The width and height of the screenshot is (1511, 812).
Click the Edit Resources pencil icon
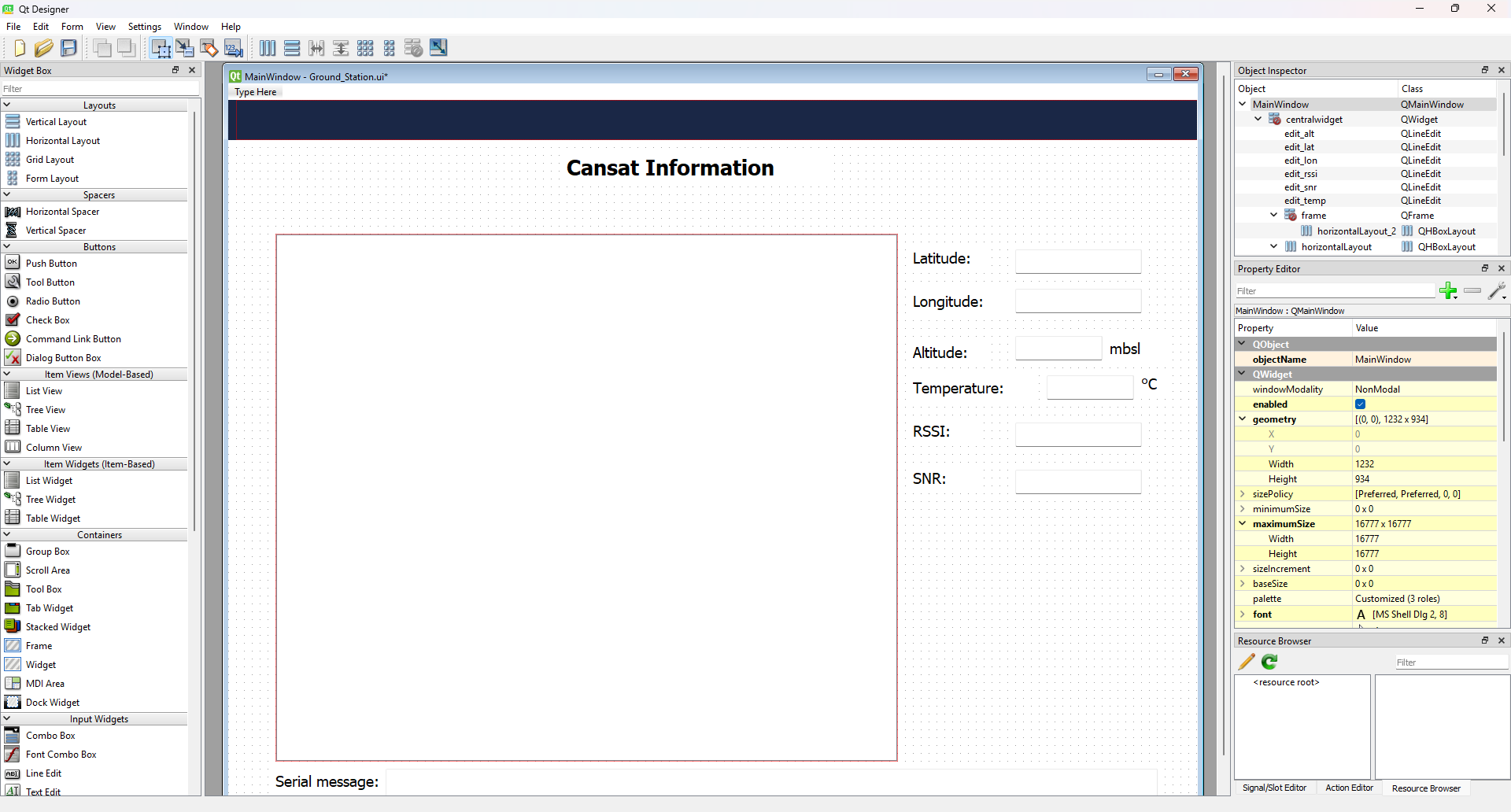[1247, 662]
